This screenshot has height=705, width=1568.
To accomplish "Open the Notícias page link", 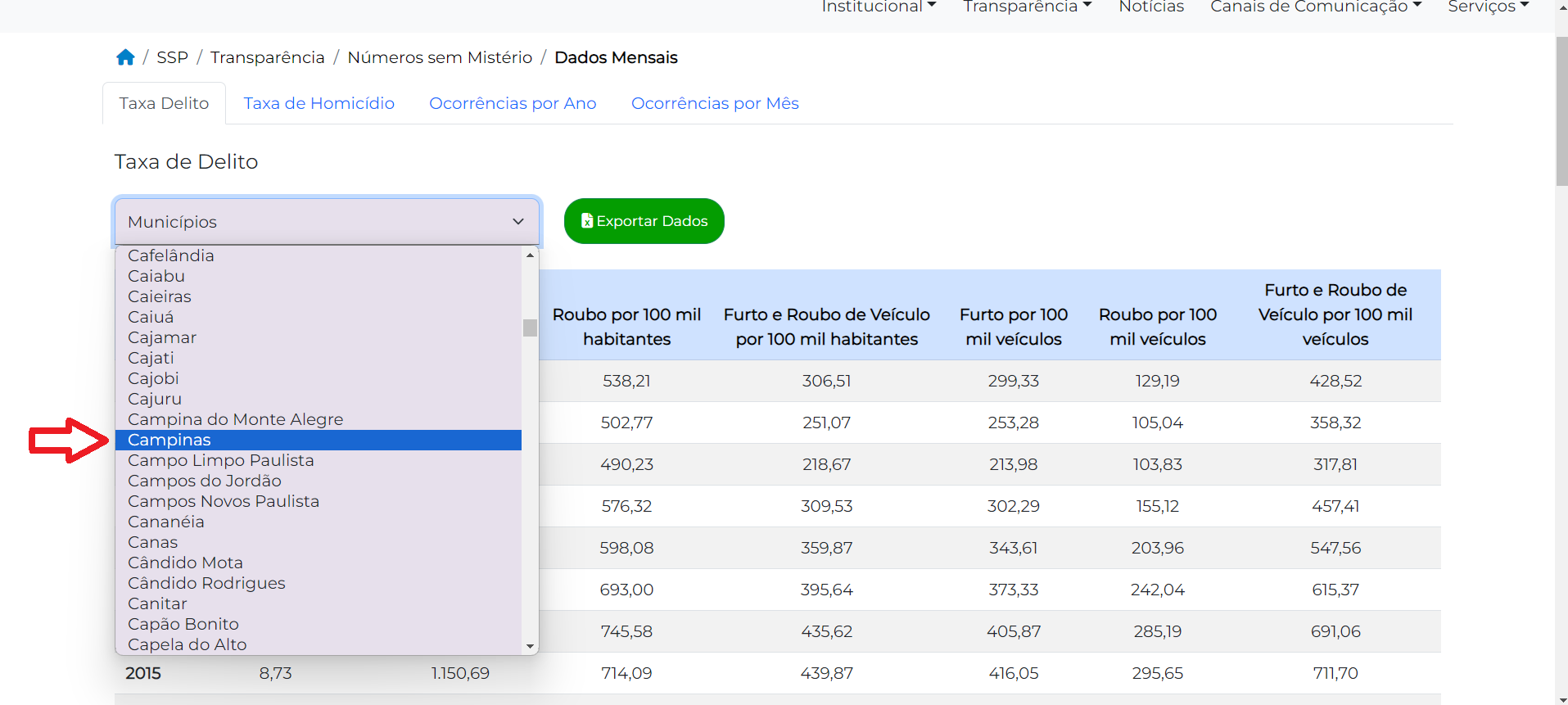I will coord(1150,7).
